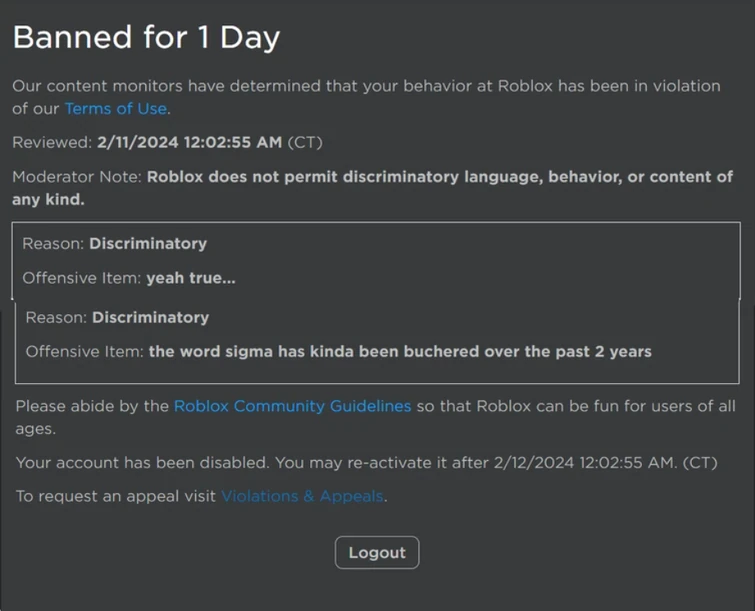Select the first 'Discriminatory' reason text
The image size is (755, 611).
(148, 243)
